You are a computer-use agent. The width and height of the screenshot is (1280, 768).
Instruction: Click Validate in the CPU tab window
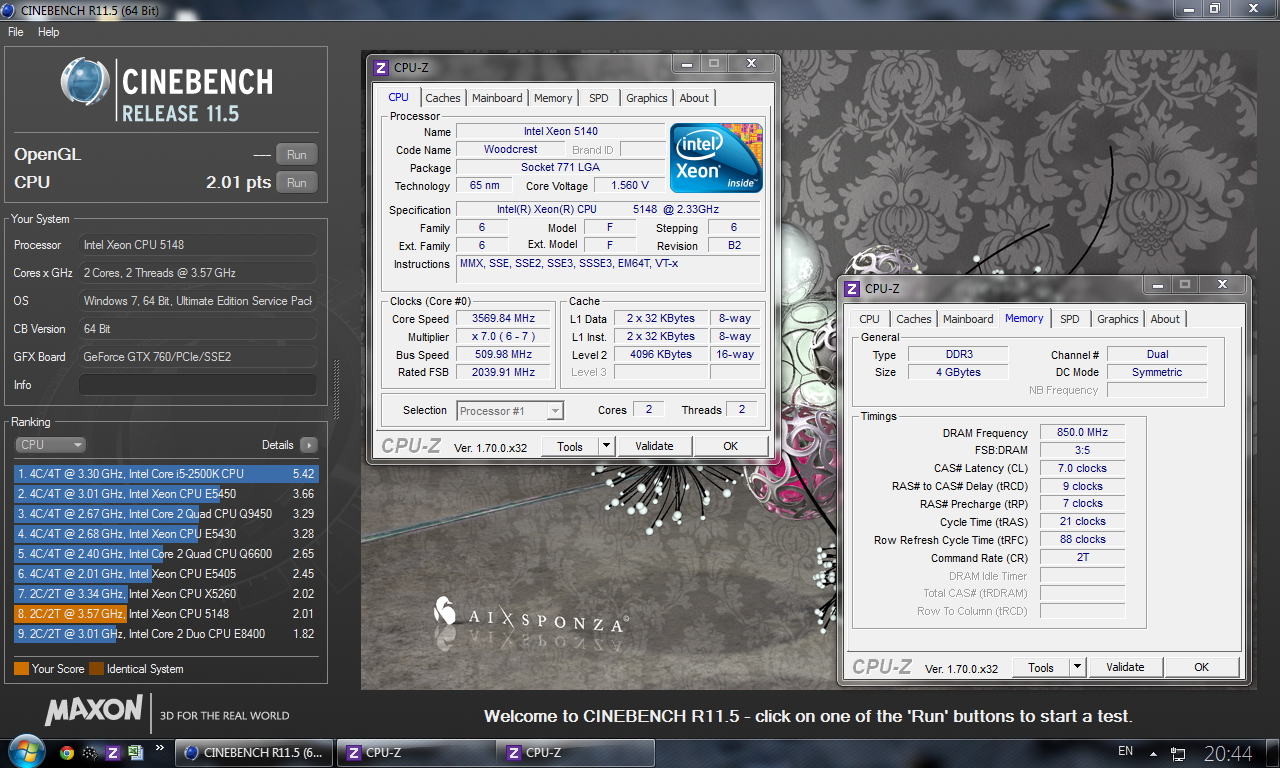(654, 446)
